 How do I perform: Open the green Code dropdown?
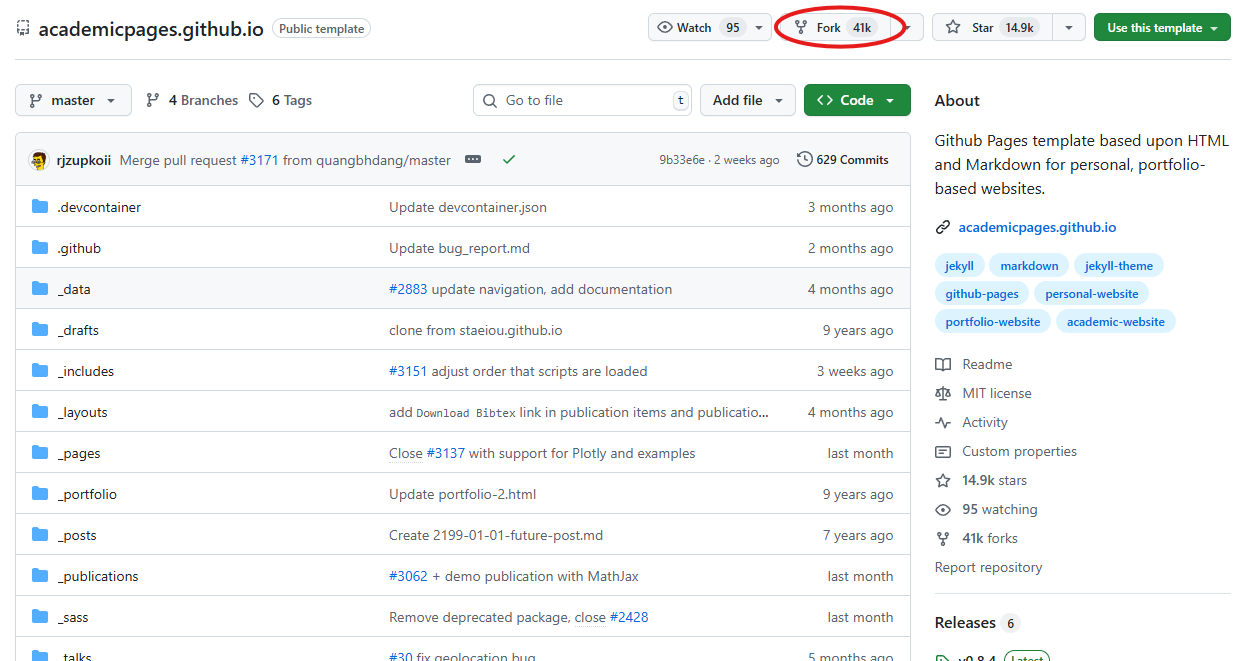pyautogui.click(x=856, y=100)
